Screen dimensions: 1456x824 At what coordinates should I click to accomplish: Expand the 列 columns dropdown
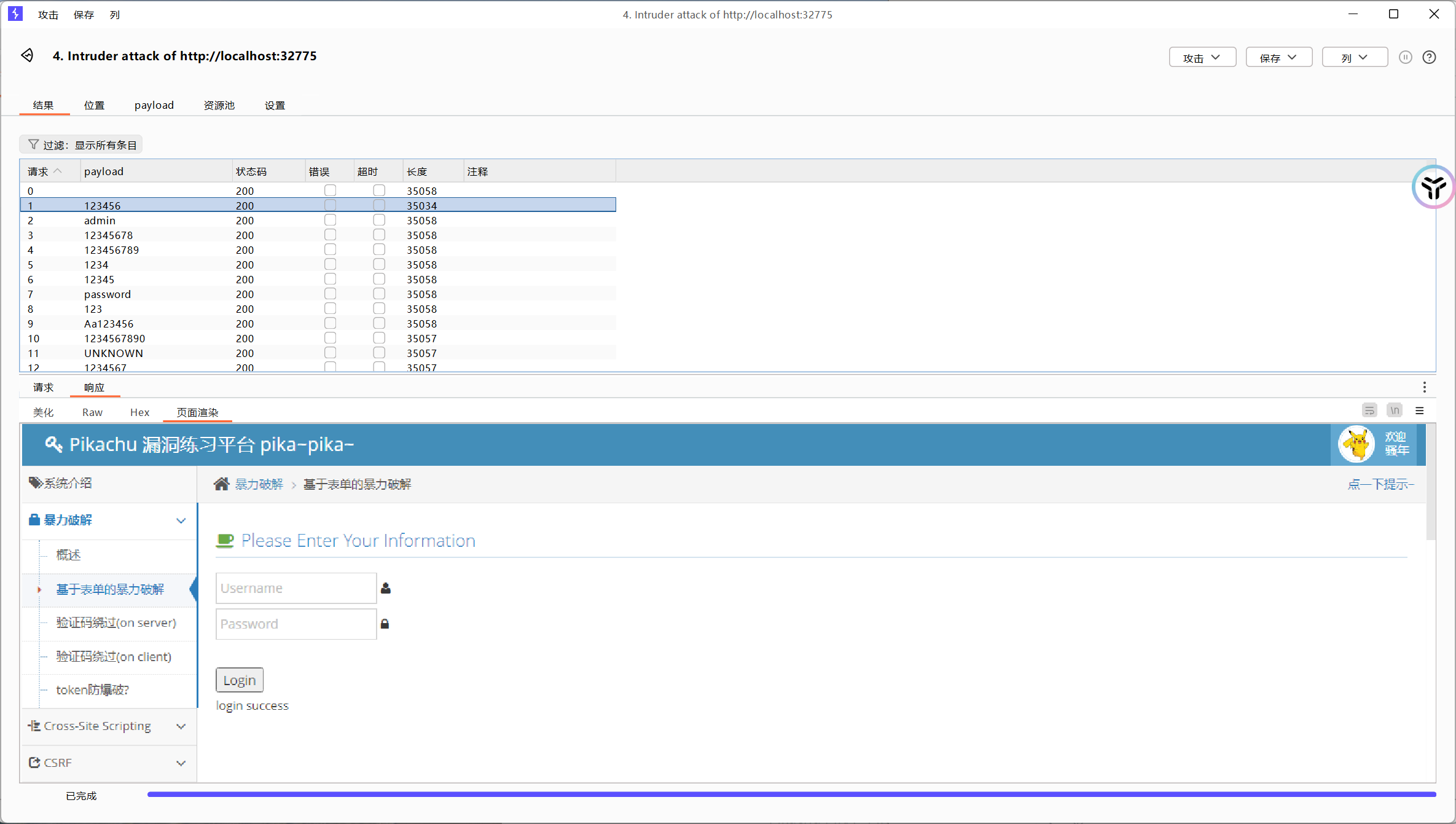(1354, 57)
